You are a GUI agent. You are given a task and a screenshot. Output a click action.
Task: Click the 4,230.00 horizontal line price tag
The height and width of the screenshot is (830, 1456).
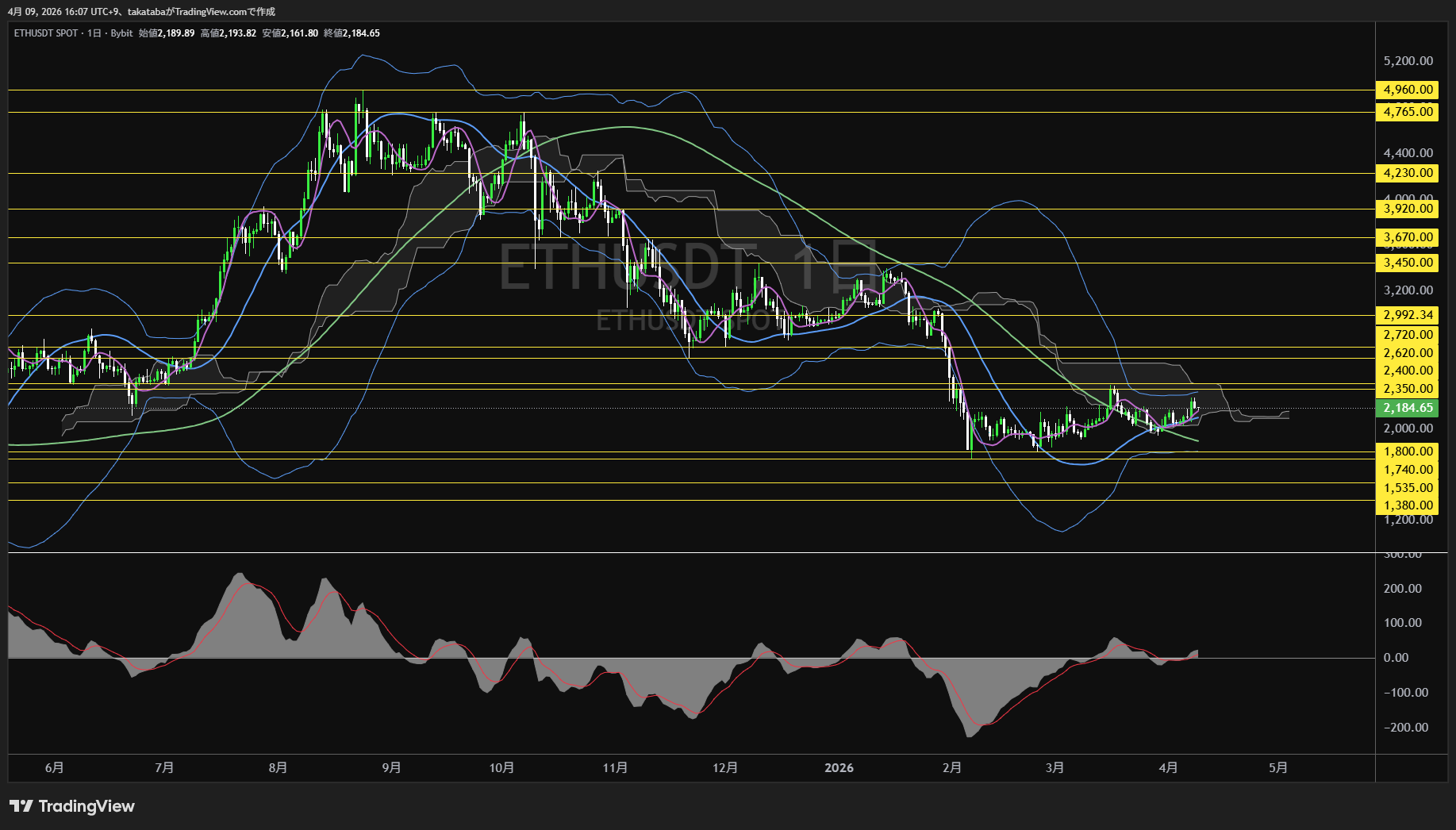(x=1408, y=173)
